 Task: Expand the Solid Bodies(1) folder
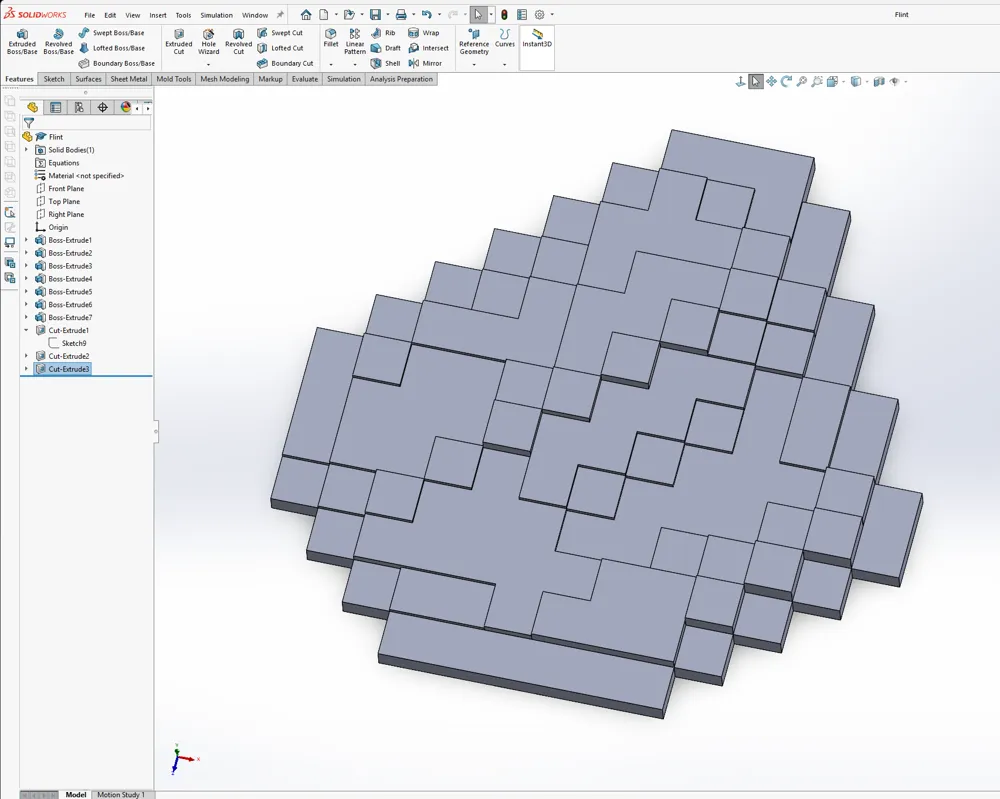pyautogui.click(x=26, y=150)
